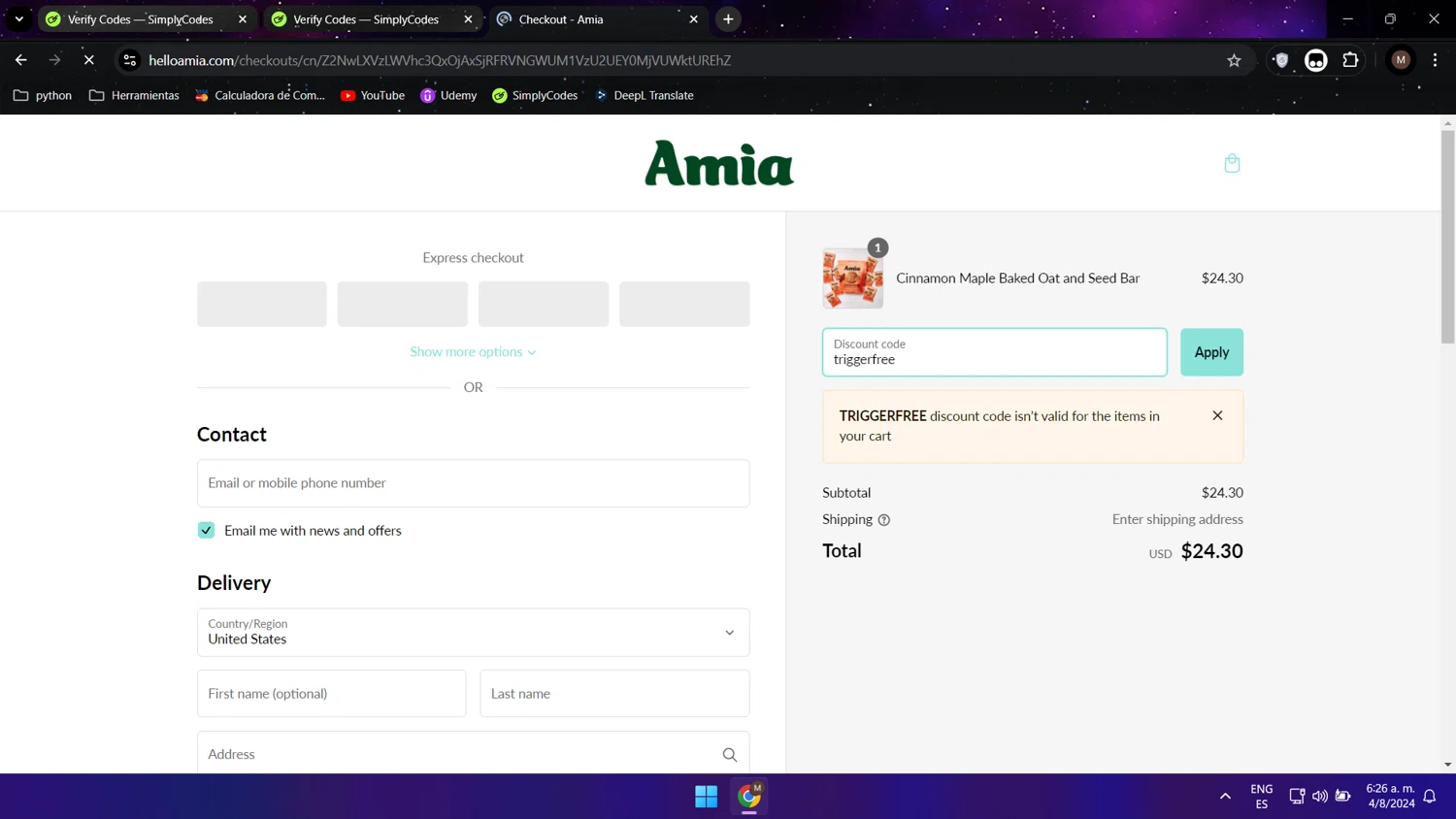Screen dimensions: 1456x819
Task: Click the Address field
Action: click(473, 753)
